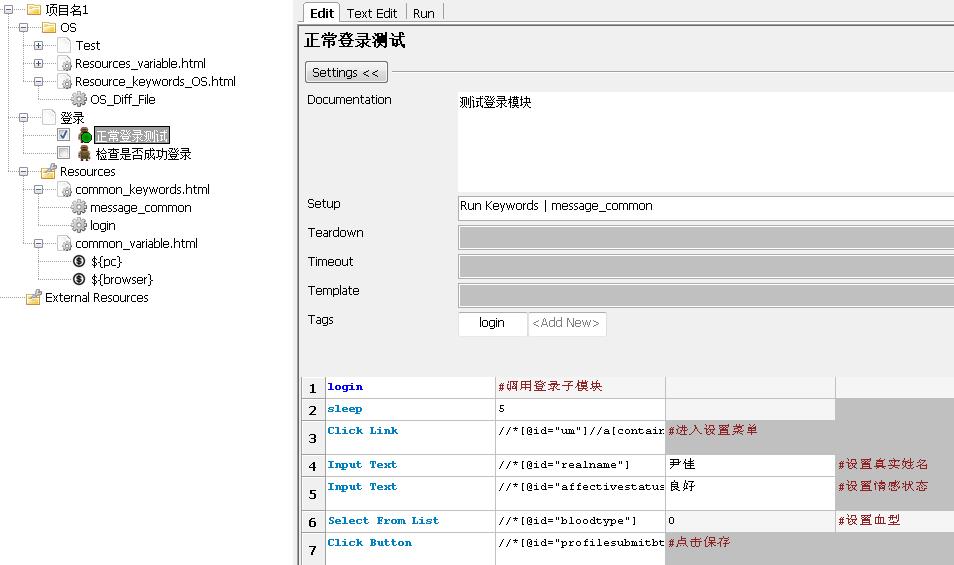The height and width of the screenshot is (565, 954).
Task: Click the robot icon of 检查是否成功登录 test
Action: point(85,154)
